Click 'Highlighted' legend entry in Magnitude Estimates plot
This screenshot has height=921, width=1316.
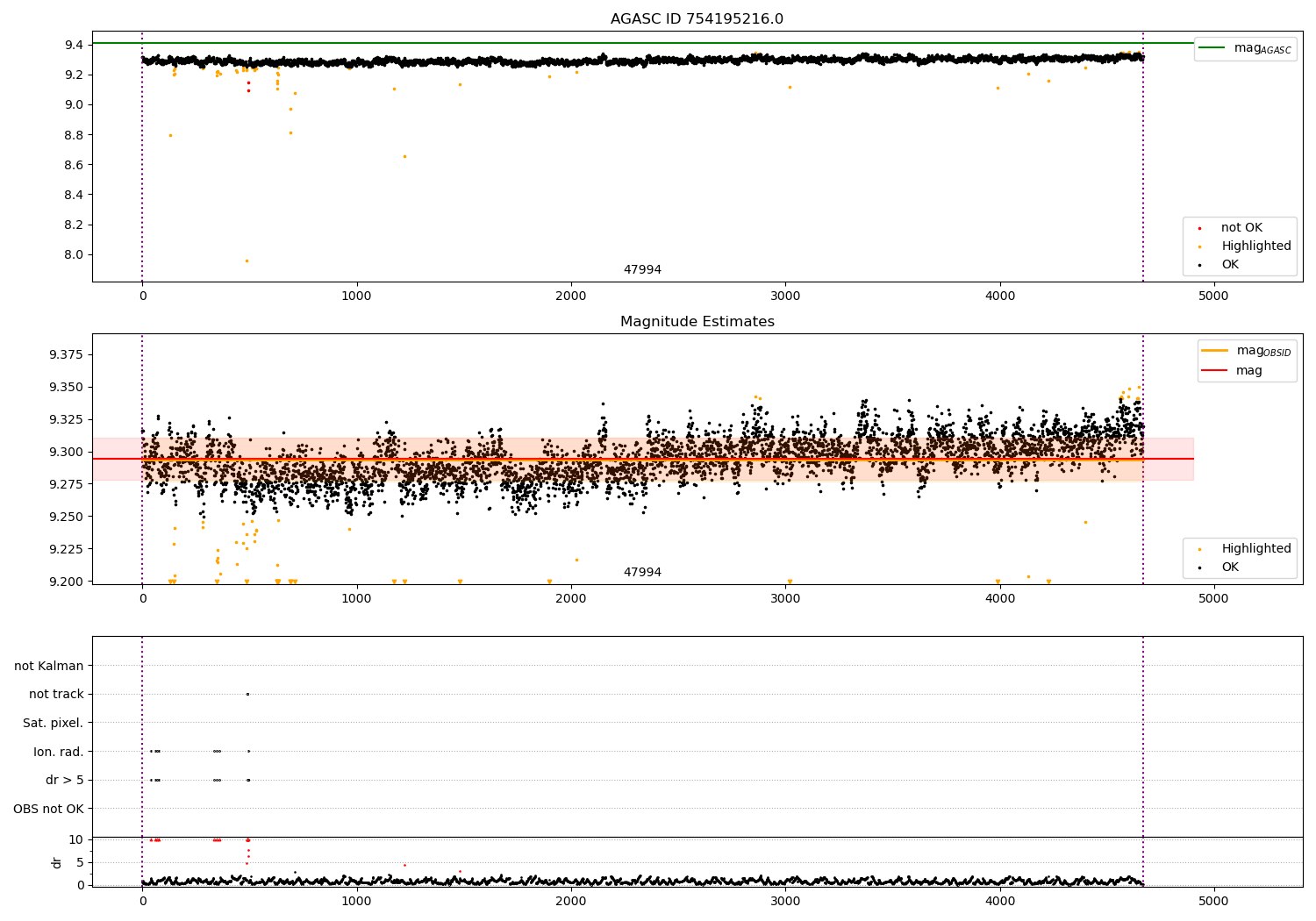click(1256, 549)
